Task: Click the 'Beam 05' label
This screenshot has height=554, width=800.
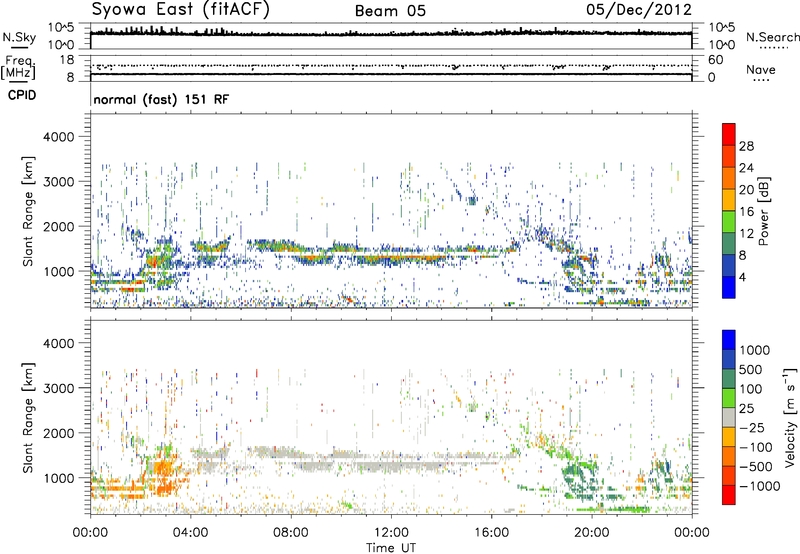Action: click(x=390, y=11)
